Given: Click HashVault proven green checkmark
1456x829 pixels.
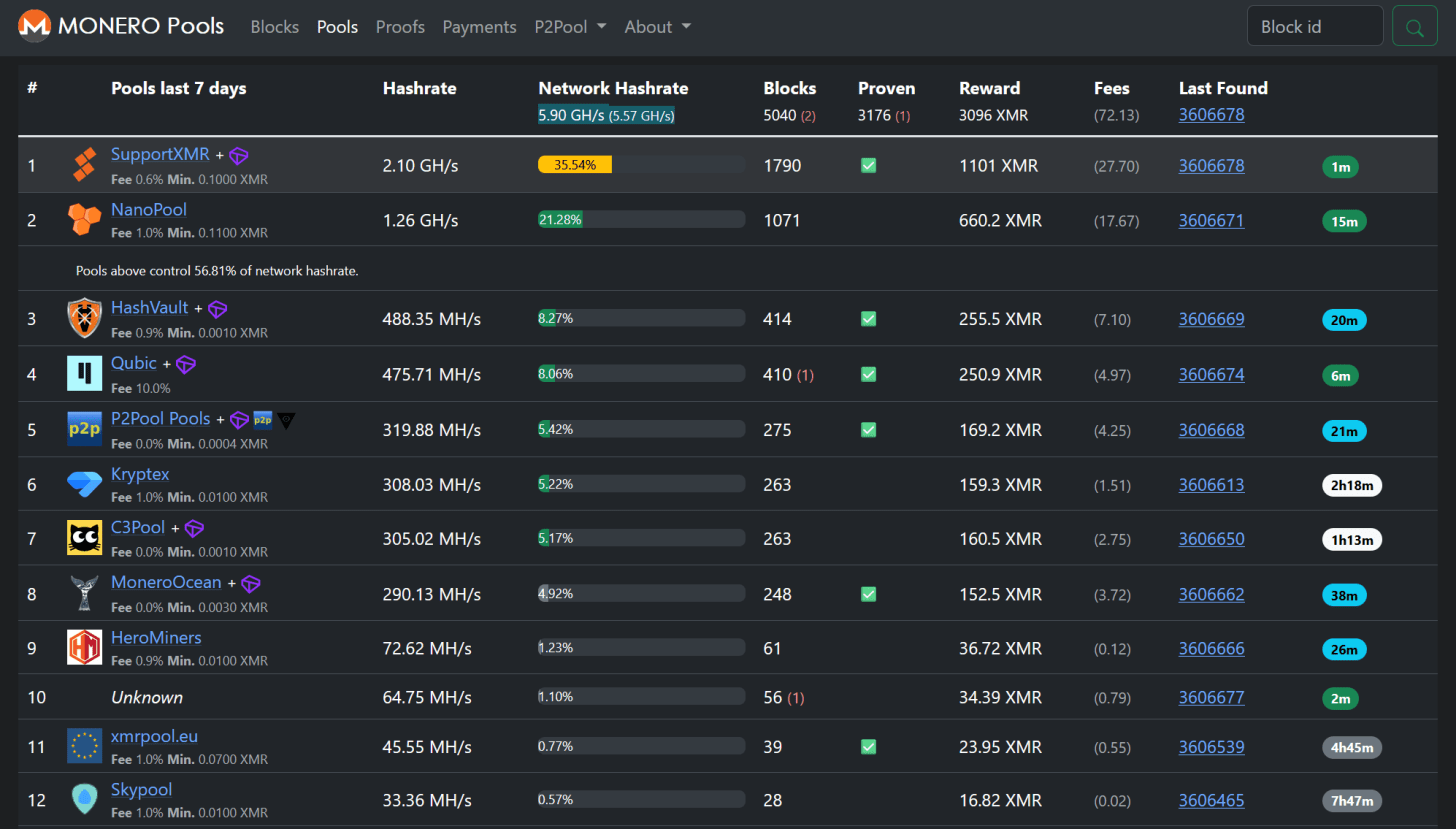Looking at the screenshot, I should 868,319.
